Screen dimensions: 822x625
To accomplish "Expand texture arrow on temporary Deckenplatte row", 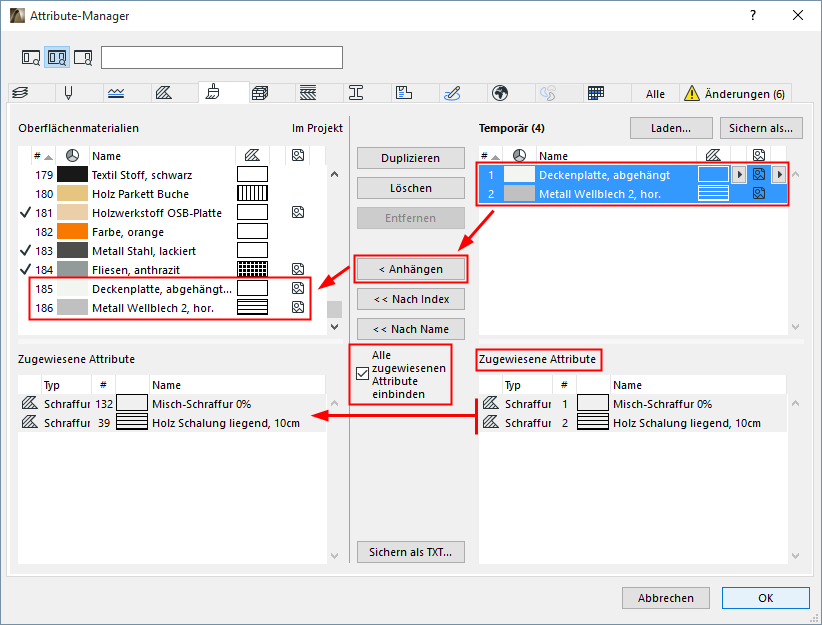I will click(x=778, y=175).
